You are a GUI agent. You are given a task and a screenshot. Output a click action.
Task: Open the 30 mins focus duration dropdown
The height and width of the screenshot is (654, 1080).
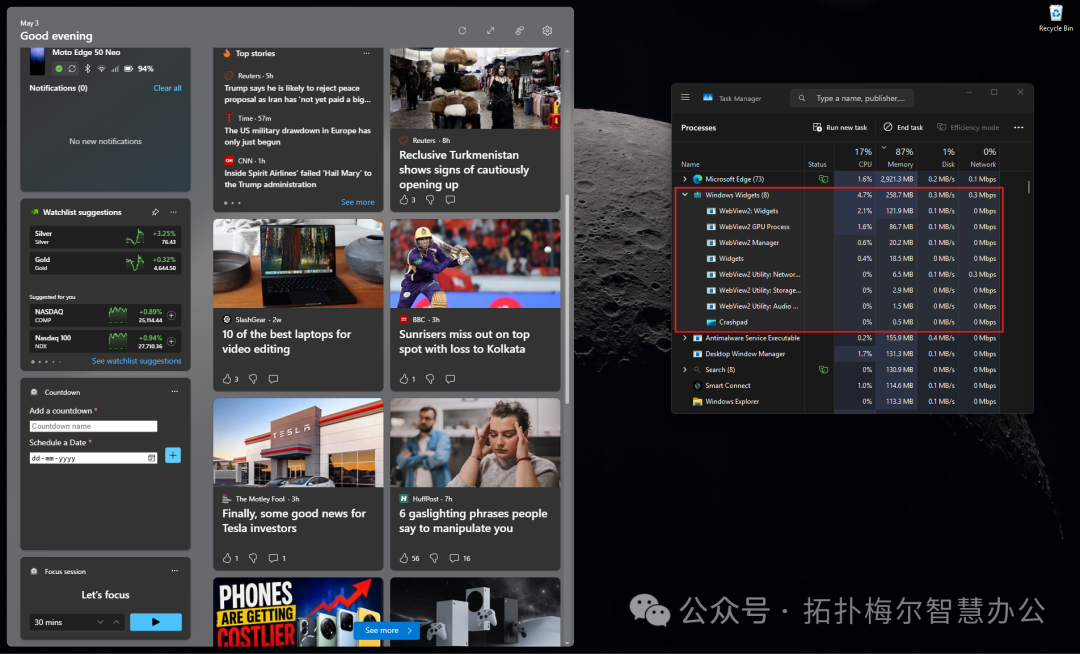pos(101,622)
